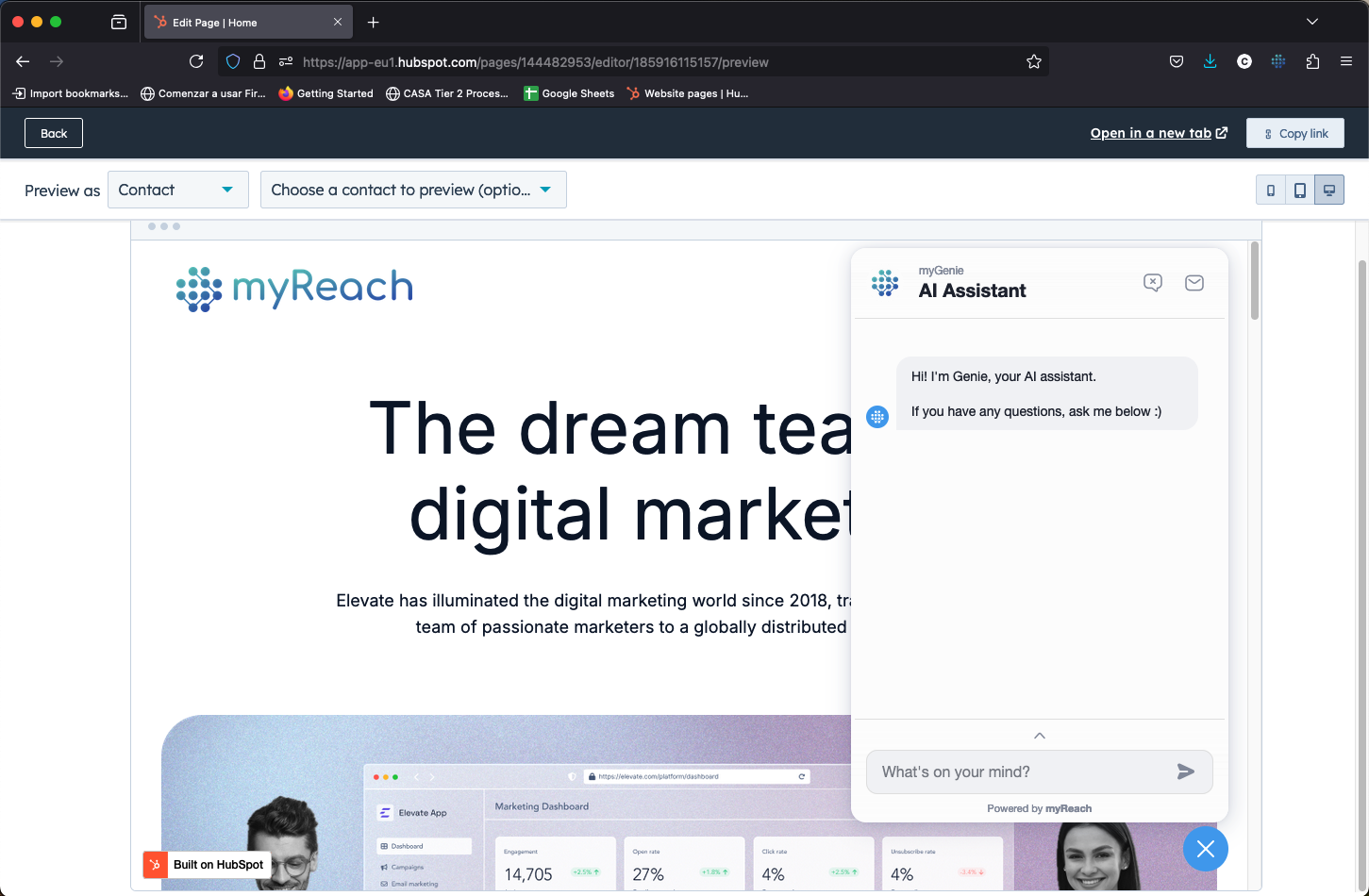Click the send message arrow icon
Image resolution: width=1369 pixels, height=896 pixels.
[x=1186, y=772]
